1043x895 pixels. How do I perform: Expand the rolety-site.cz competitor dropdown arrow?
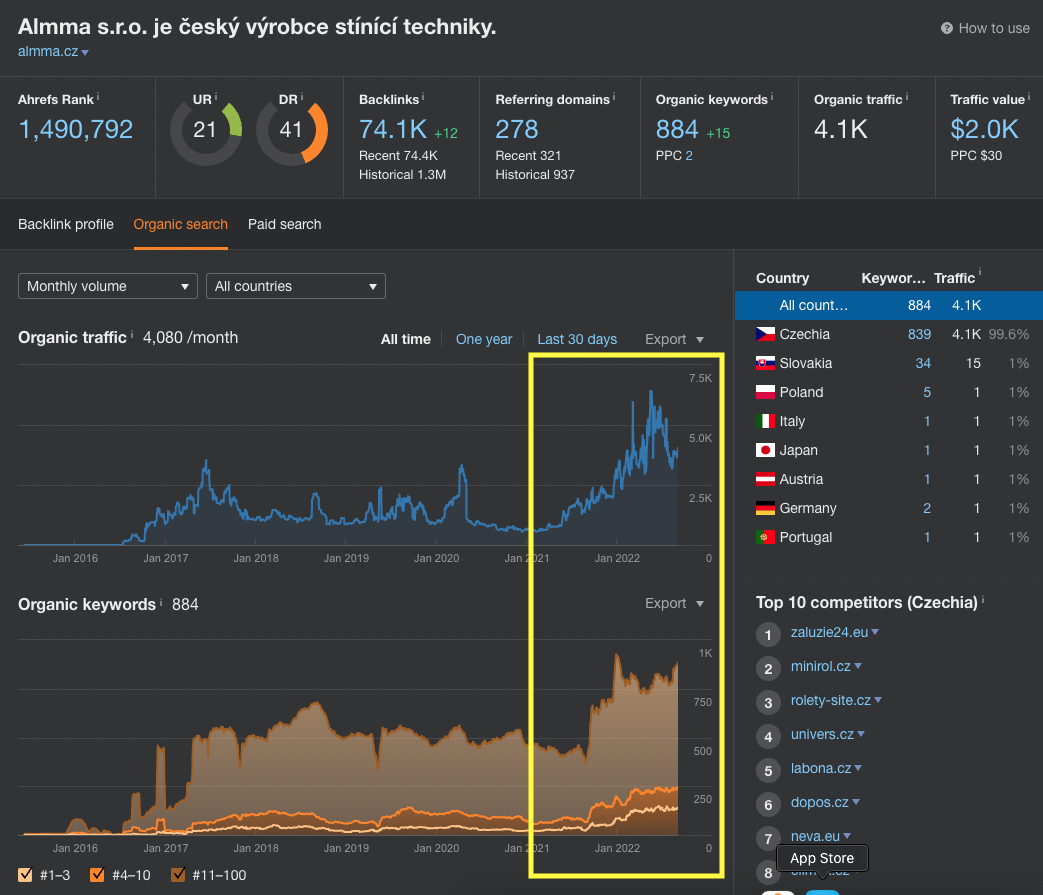[878, 700]
